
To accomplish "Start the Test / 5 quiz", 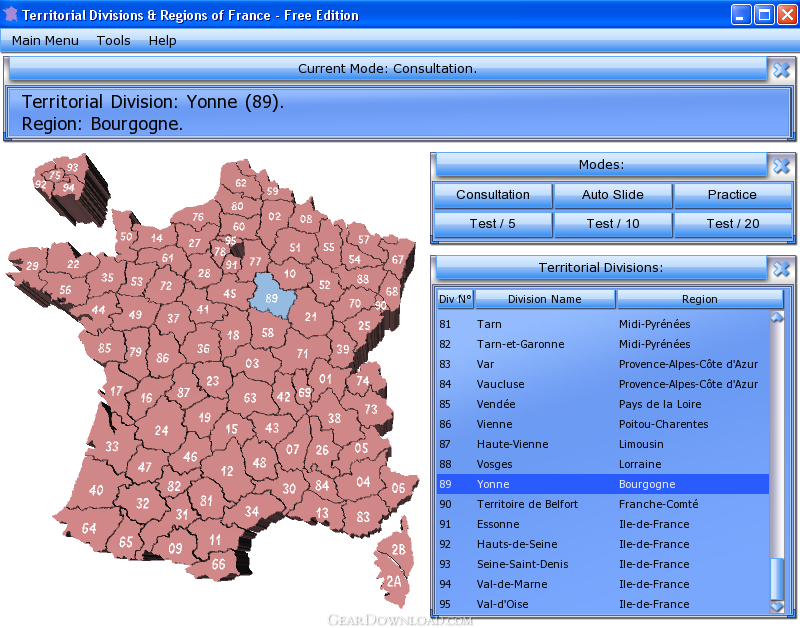I will pyautogui.click(x=493, y=224).
